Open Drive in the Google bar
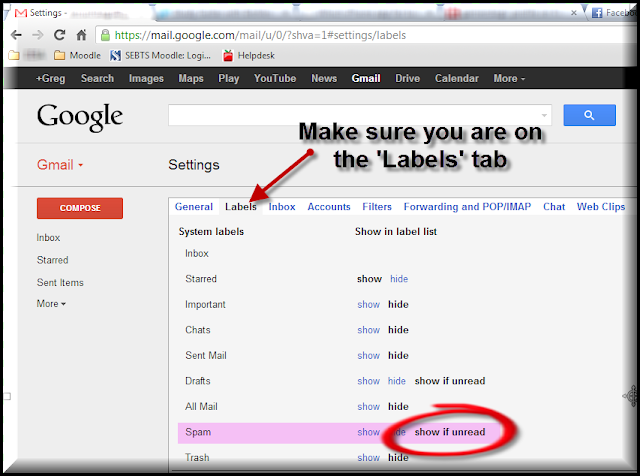The width and height of the screenshot is (640, 476). click(407, 78)
